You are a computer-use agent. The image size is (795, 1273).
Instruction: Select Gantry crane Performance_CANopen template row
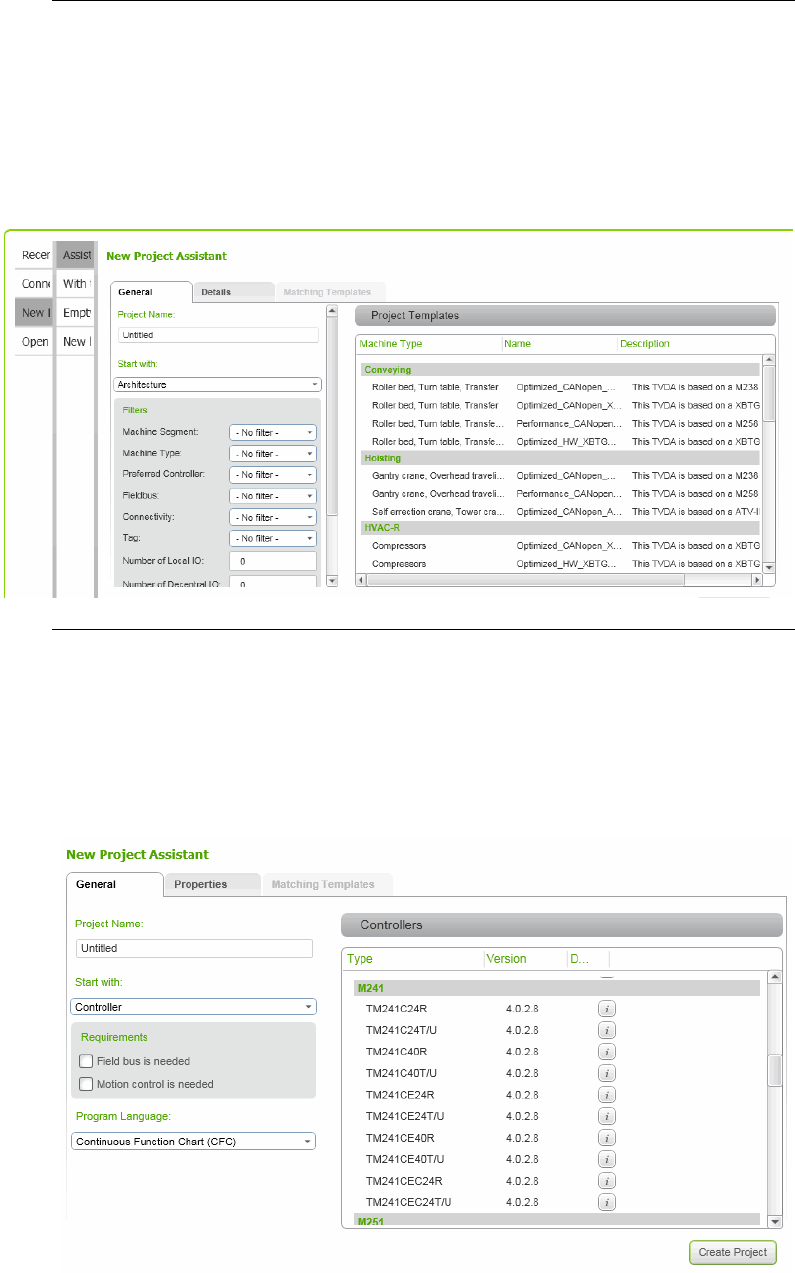coord(560,493)
